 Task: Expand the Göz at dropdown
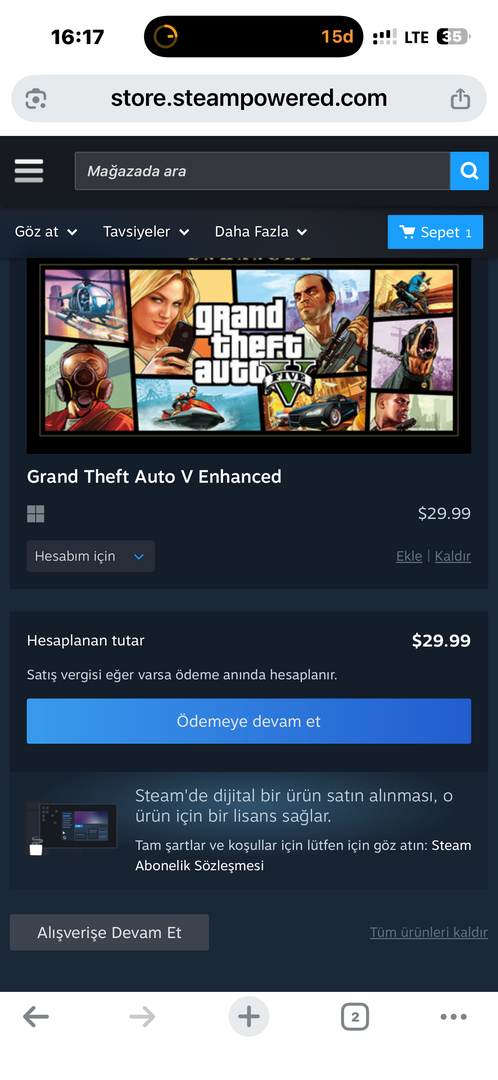[x=45, y=232]
